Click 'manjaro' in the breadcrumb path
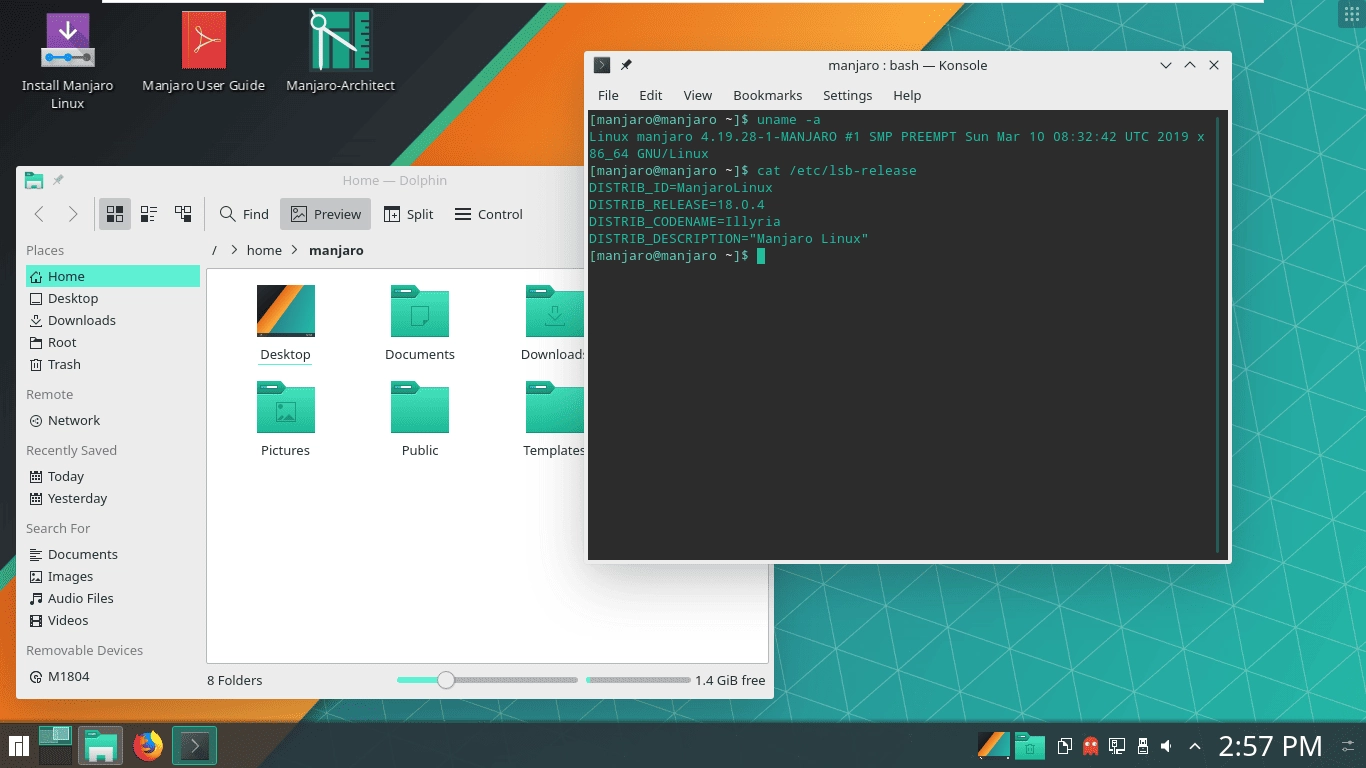1366x768 pixels. [x=336, y=250]
